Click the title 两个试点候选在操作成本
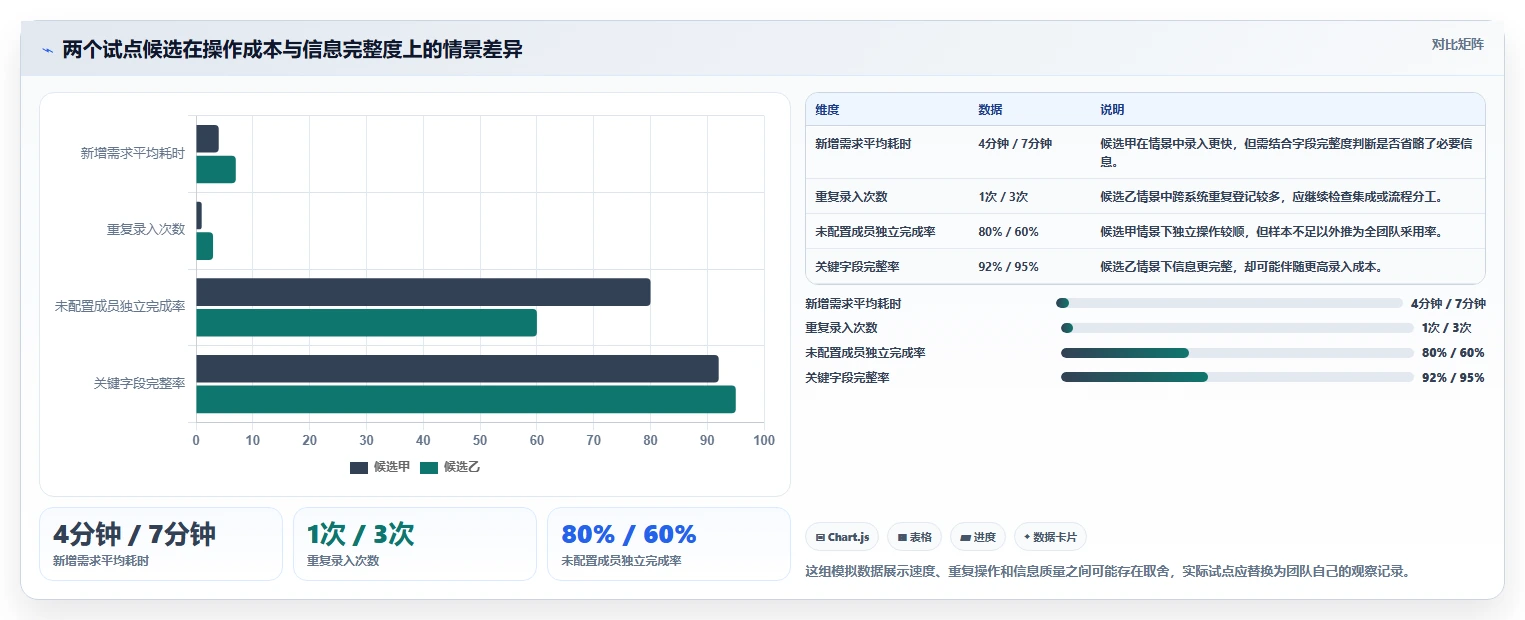This screenshot has width=1525, height=620. point(292,50)
